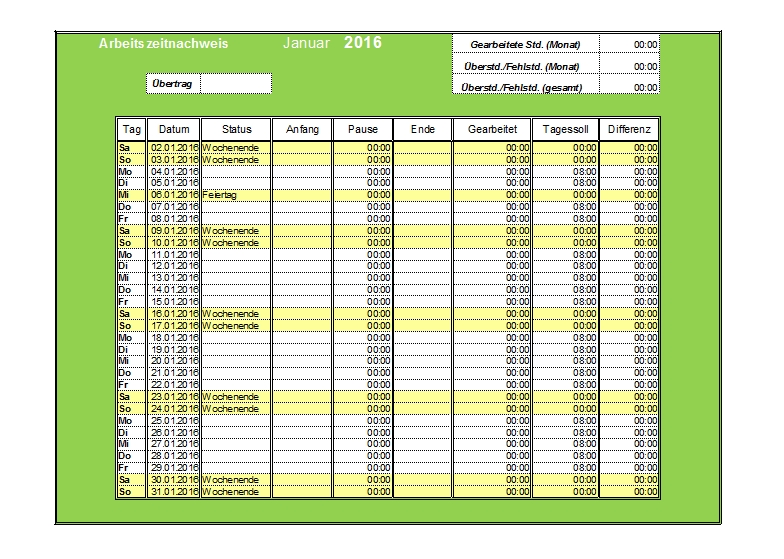Click the Anfang cell for 31.01.2016
Viewport: 784px width, 559px height.
pos(302,492)
